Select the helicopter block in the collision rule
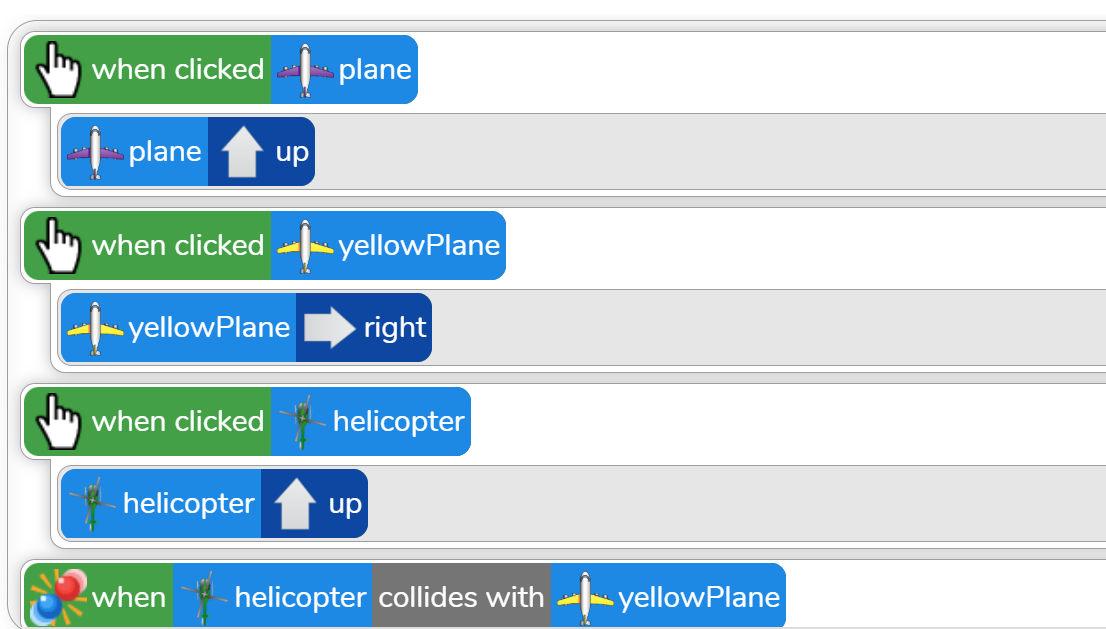The image size is (1106, 629). coord(272,598)
